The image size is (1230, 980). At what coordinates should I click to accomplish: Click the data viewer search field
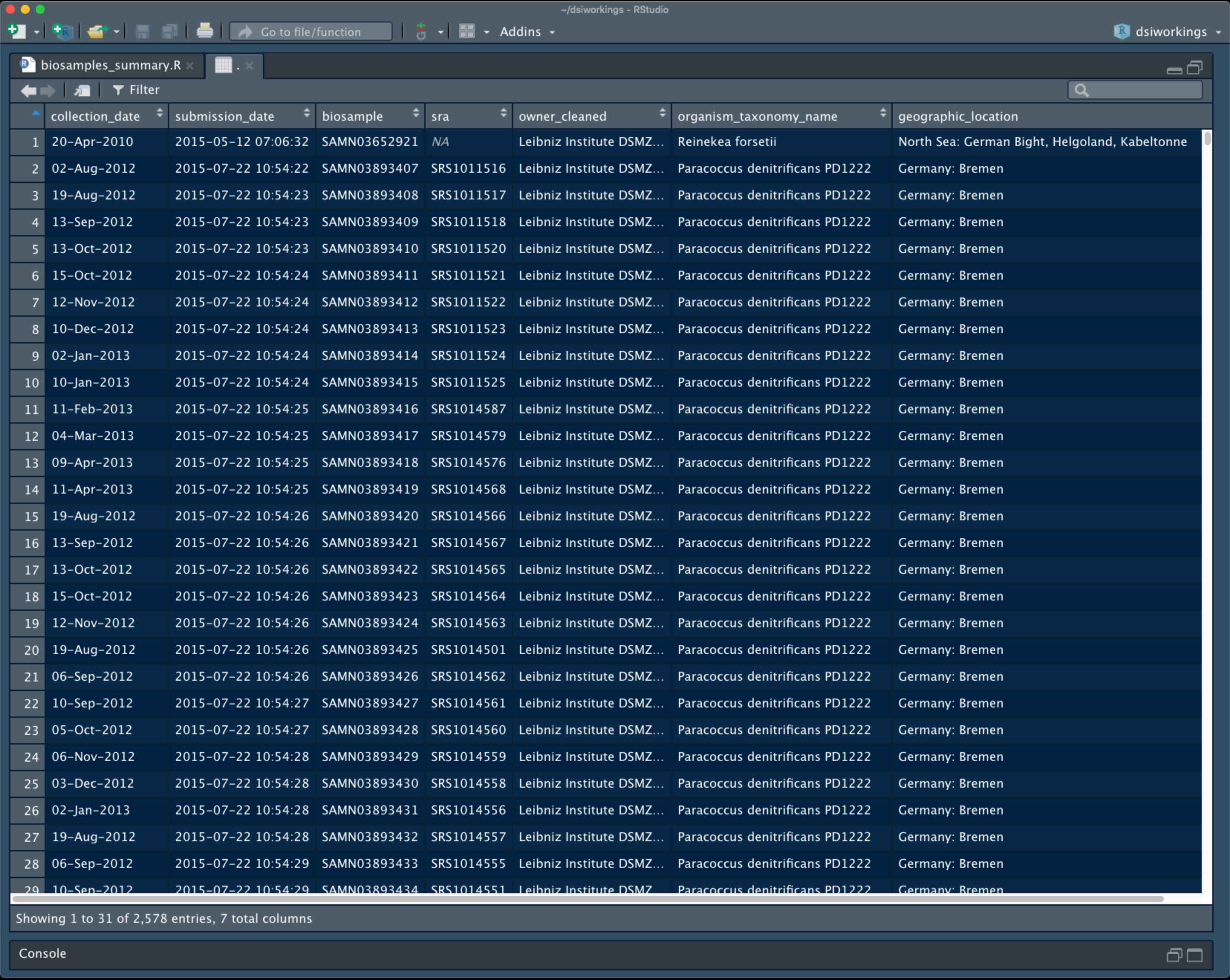pos(1135,90)
